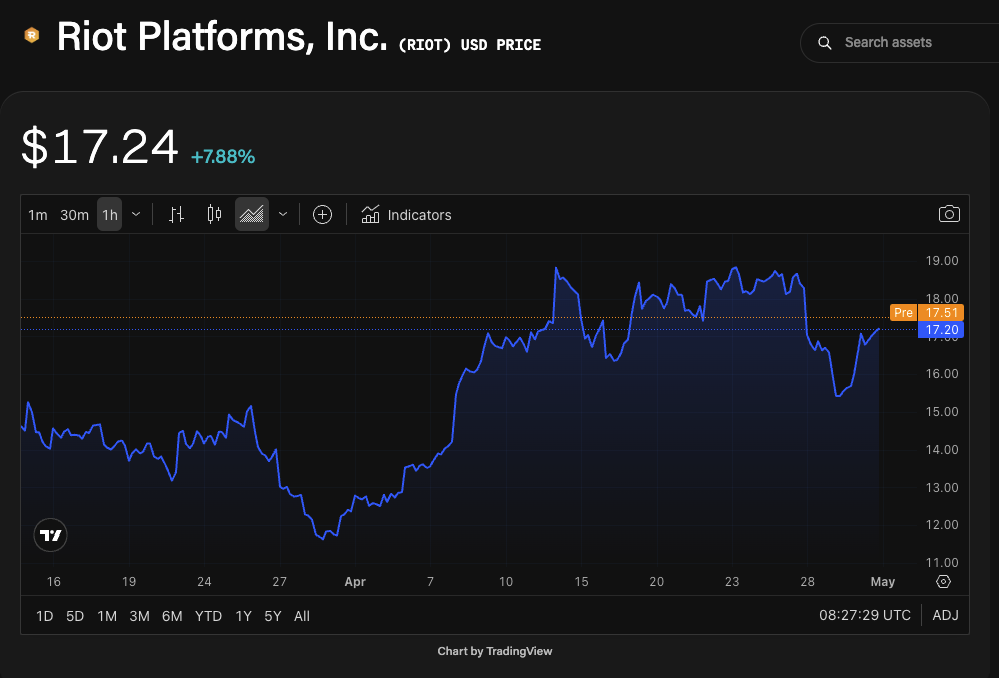Set range to All
This screenshot has height=678, width=999.
coord(302,616)
